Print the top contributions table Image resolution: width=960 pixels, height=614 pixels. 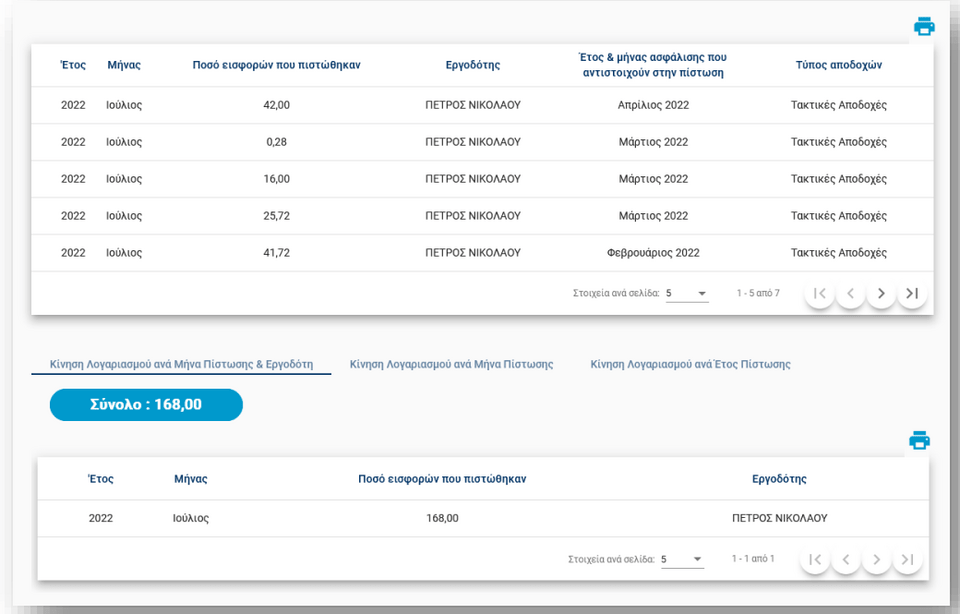(924, 26)
